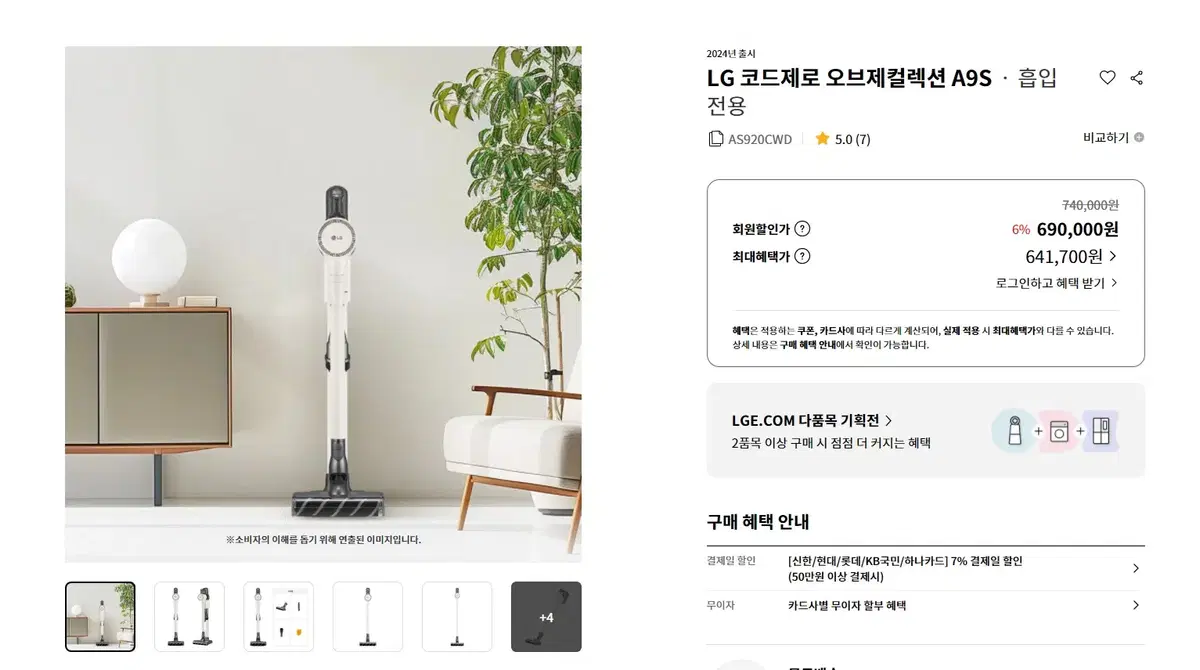Open the +4 more images thumbnail
The image size is (1200, 670).
(x=546, y=617)
